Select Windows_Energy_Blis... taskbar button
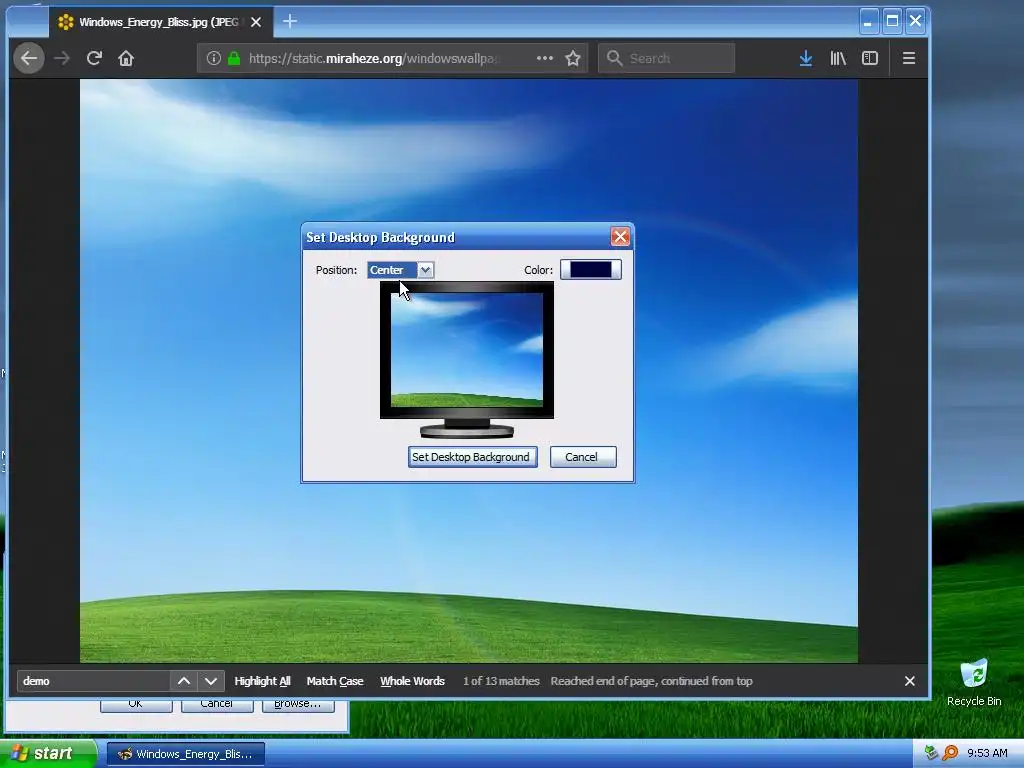This screenshot has height=768, width=1024. click(x=185, y=754)
